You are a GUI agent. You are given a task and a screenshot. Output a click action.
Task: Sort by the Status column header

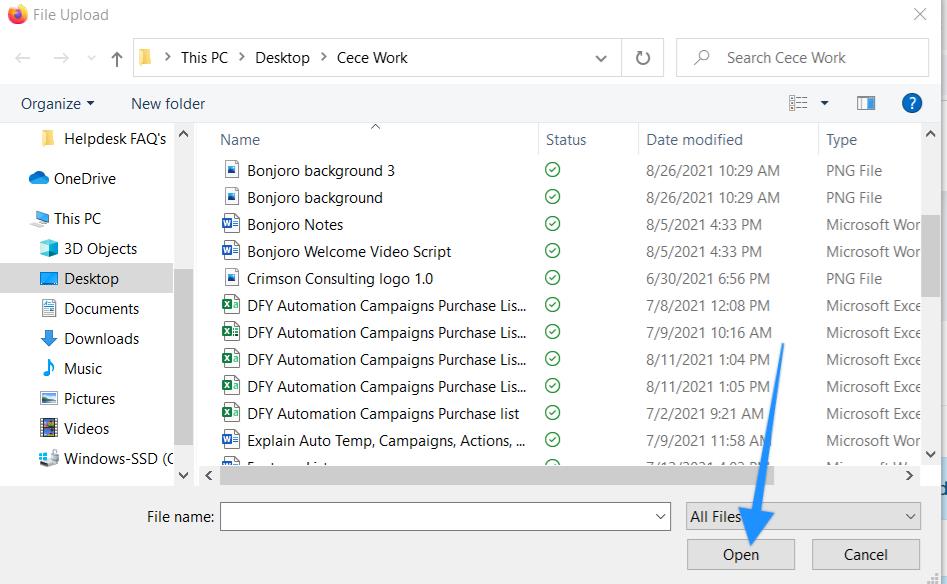566,140
